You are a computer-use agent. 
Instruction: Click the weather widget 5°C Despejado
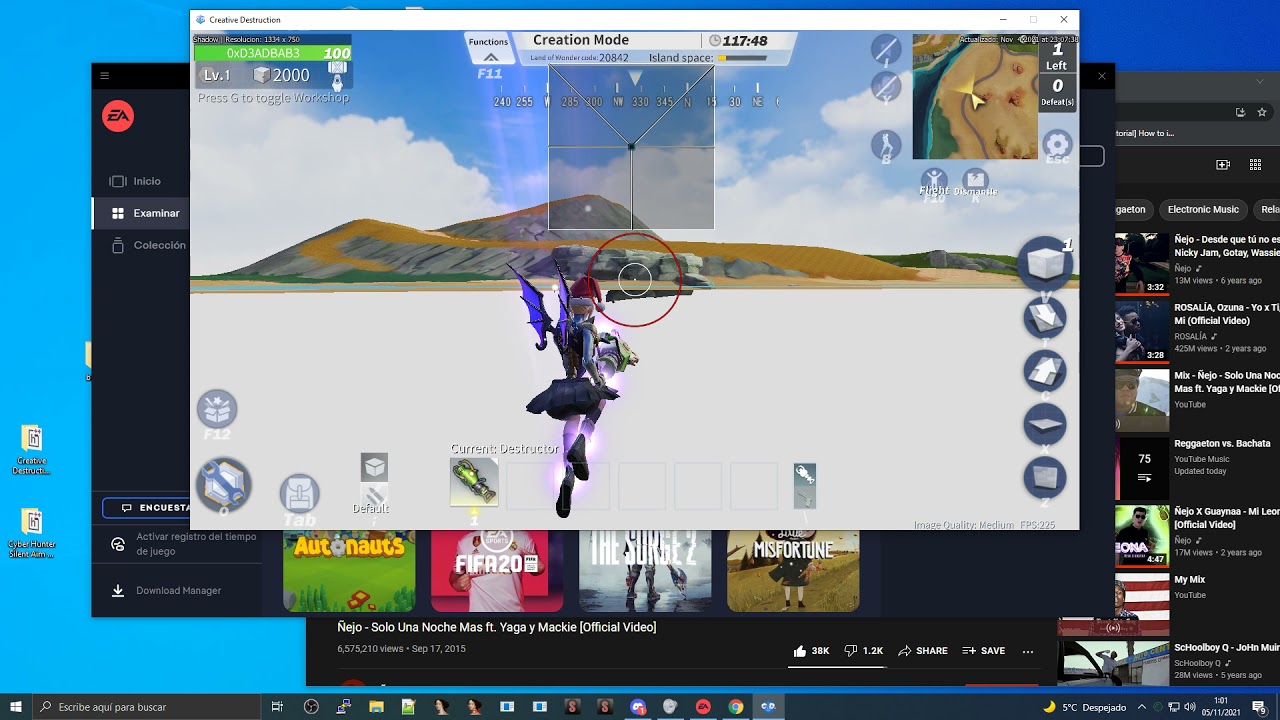1083,707
